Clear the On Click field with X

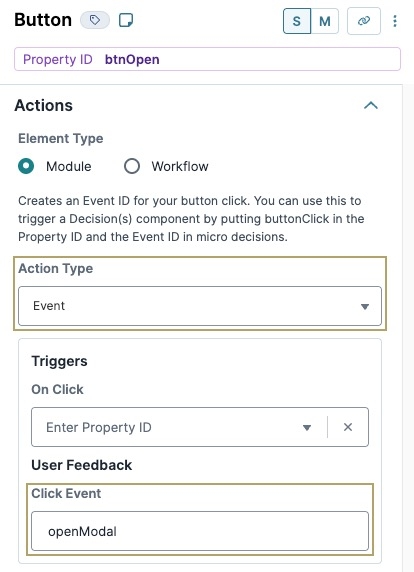click(348, 427)
